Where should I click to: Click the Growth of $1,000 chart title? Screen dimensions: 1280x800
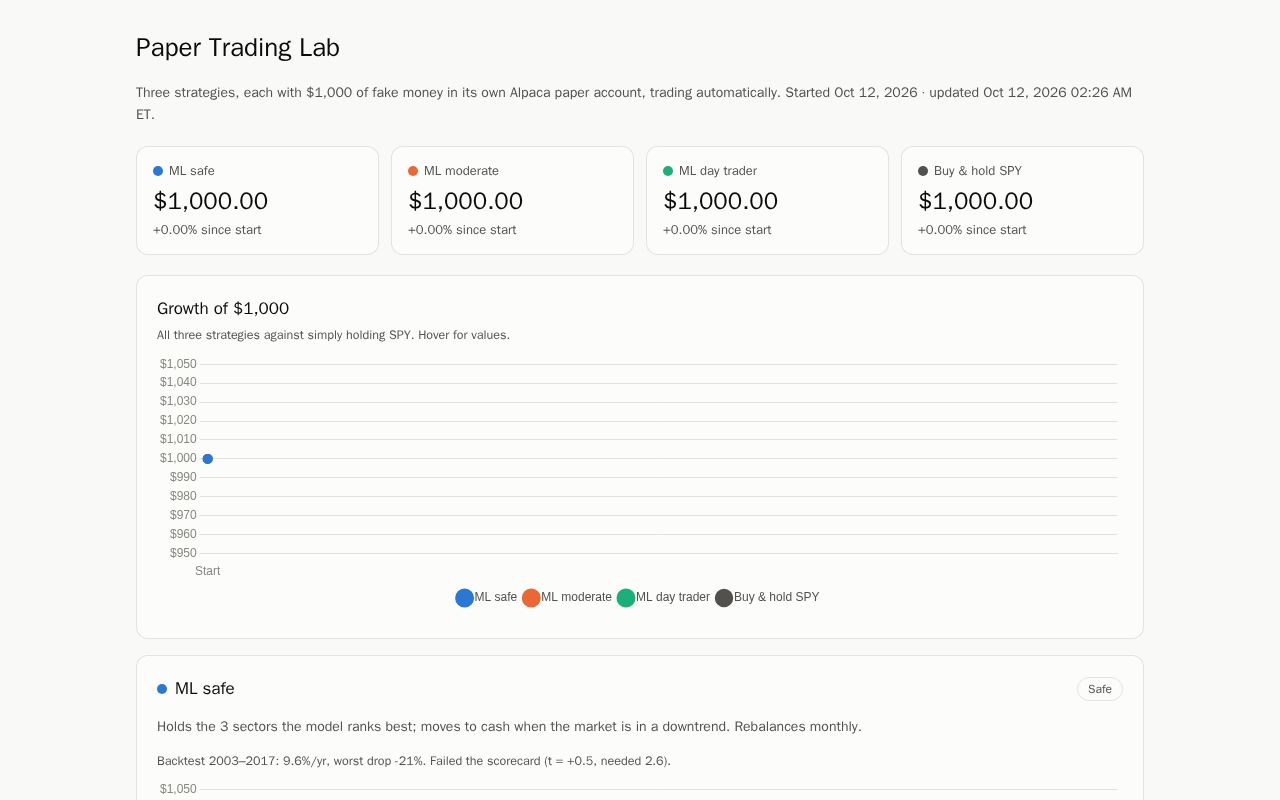223,309
